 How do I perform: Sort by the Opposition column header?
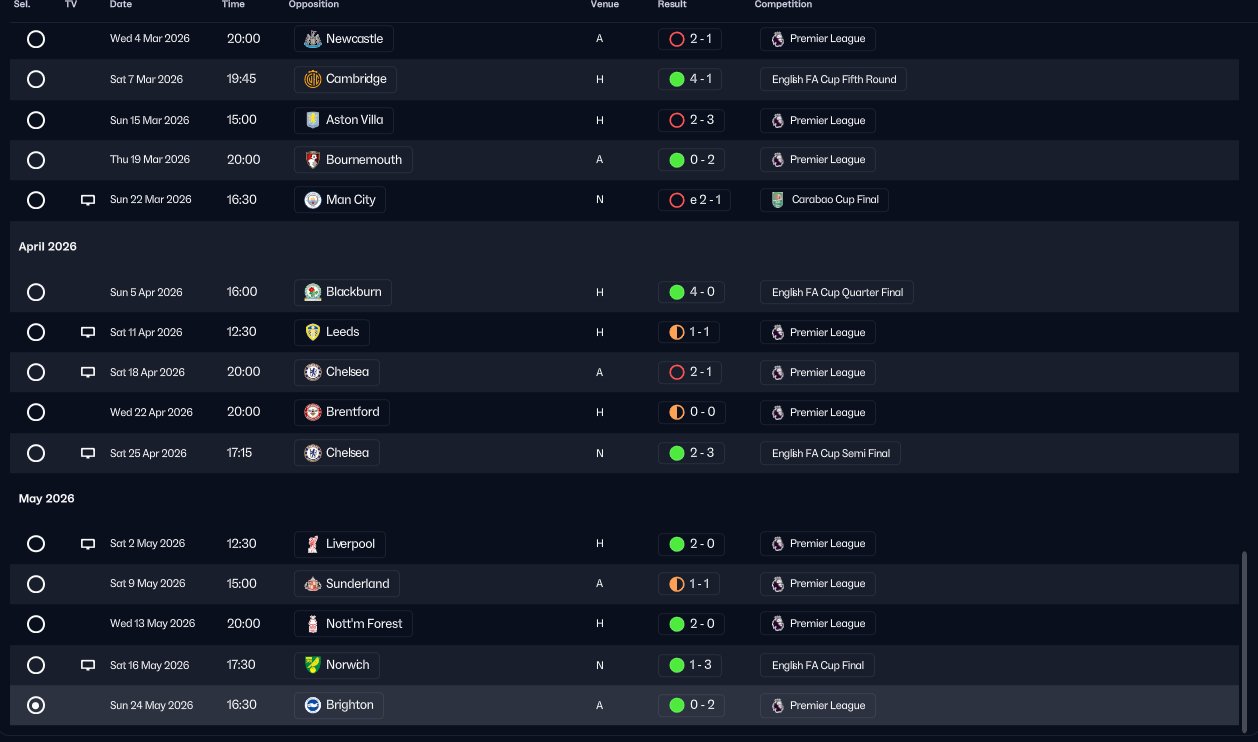(313, 5)
